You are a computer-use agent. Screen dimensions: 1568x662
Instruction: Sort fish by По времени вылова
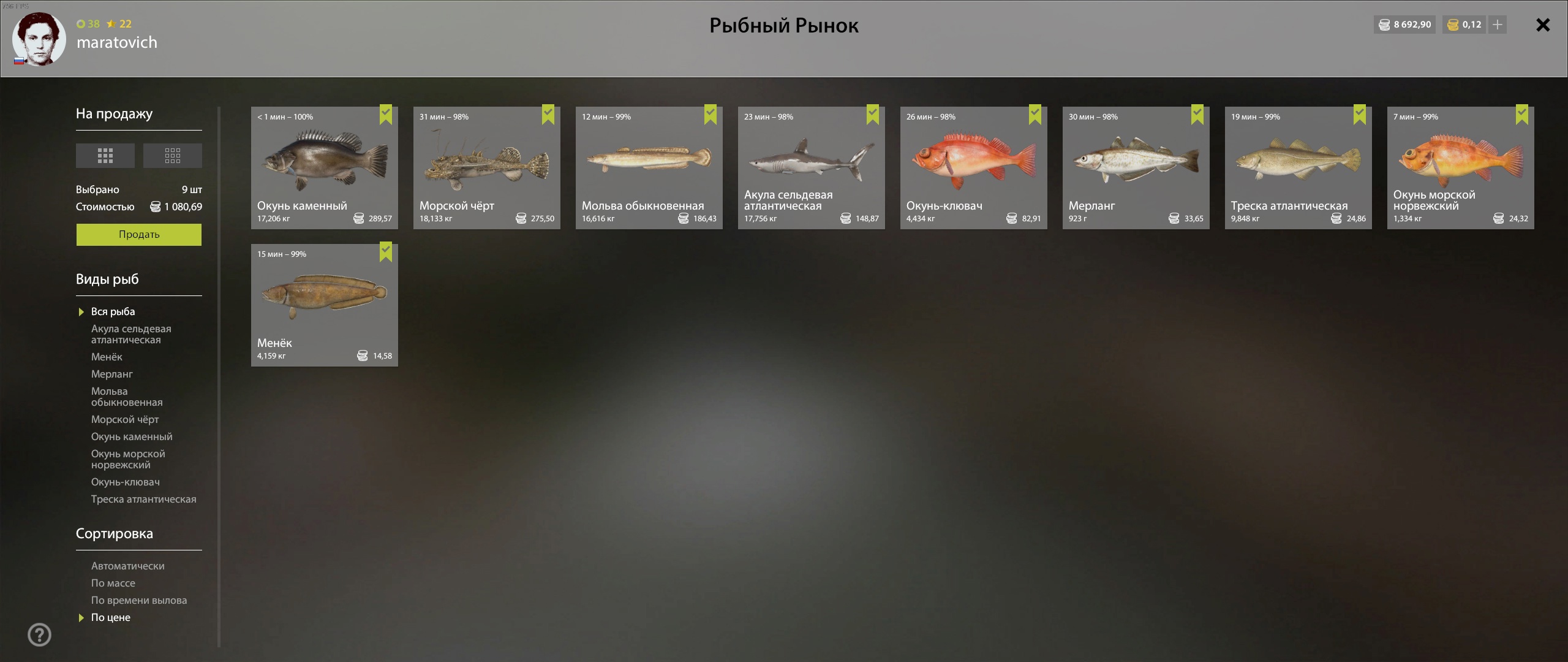[139, 600]
